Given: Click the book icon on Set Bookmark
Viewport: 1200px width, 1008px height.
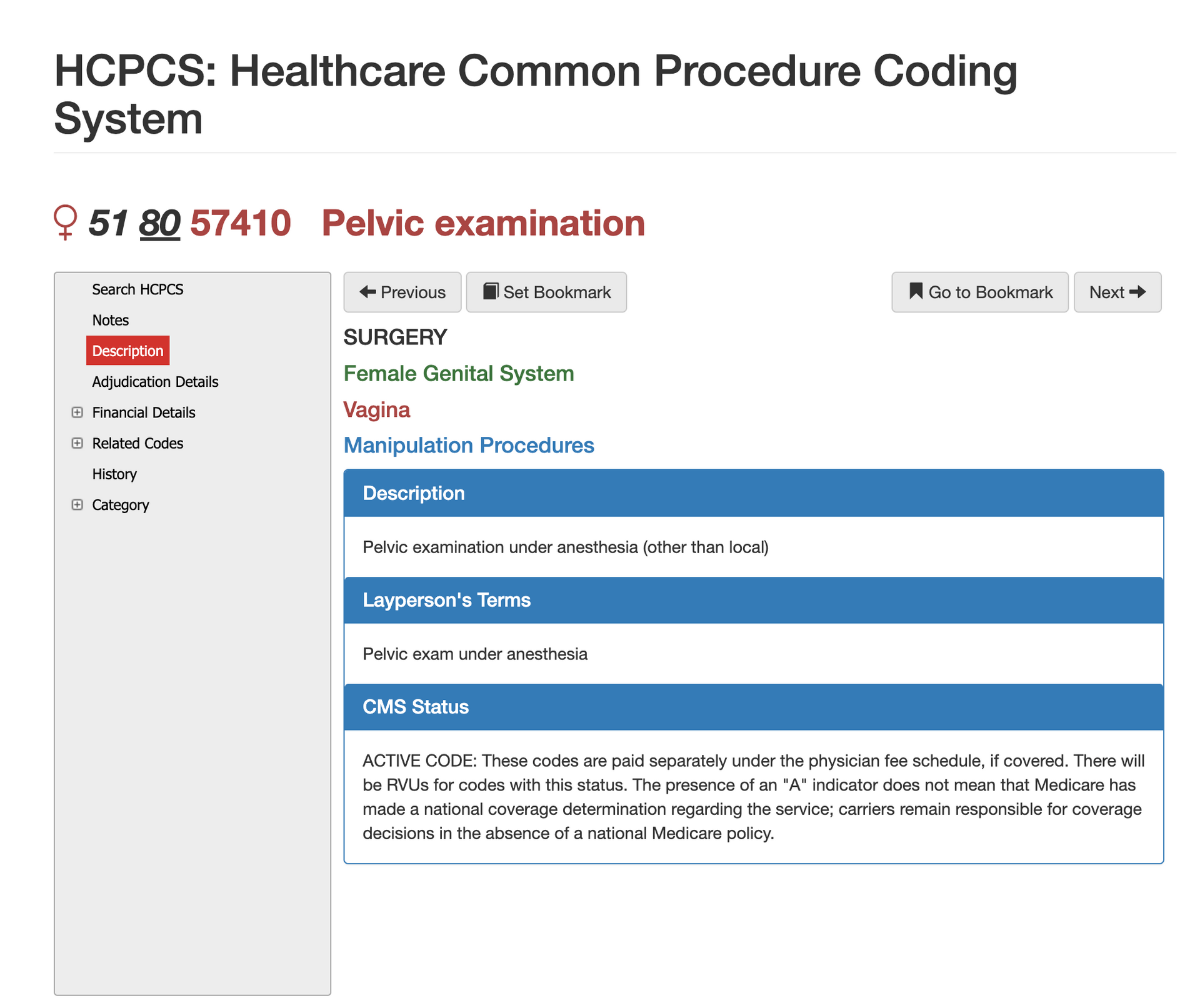Looking at the screenshot, I should tap(491, 291).
